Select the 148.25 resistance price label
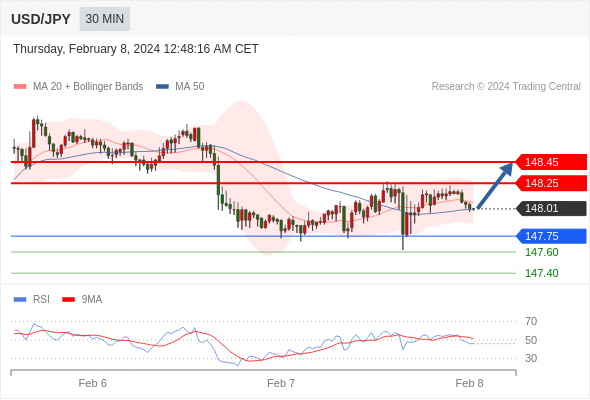Image resolution: width=590 pixels, height=400 pixels. (551, 183)
